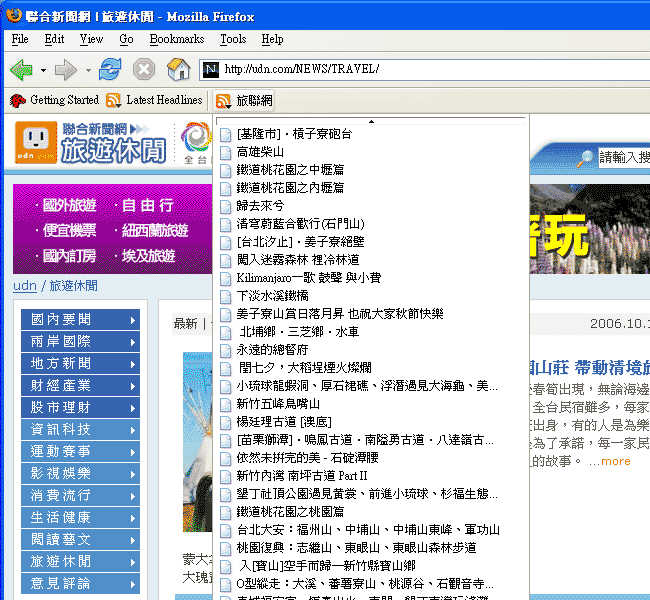
Task: Click the Back navigation arrow
Action: [x=21, y=70]
